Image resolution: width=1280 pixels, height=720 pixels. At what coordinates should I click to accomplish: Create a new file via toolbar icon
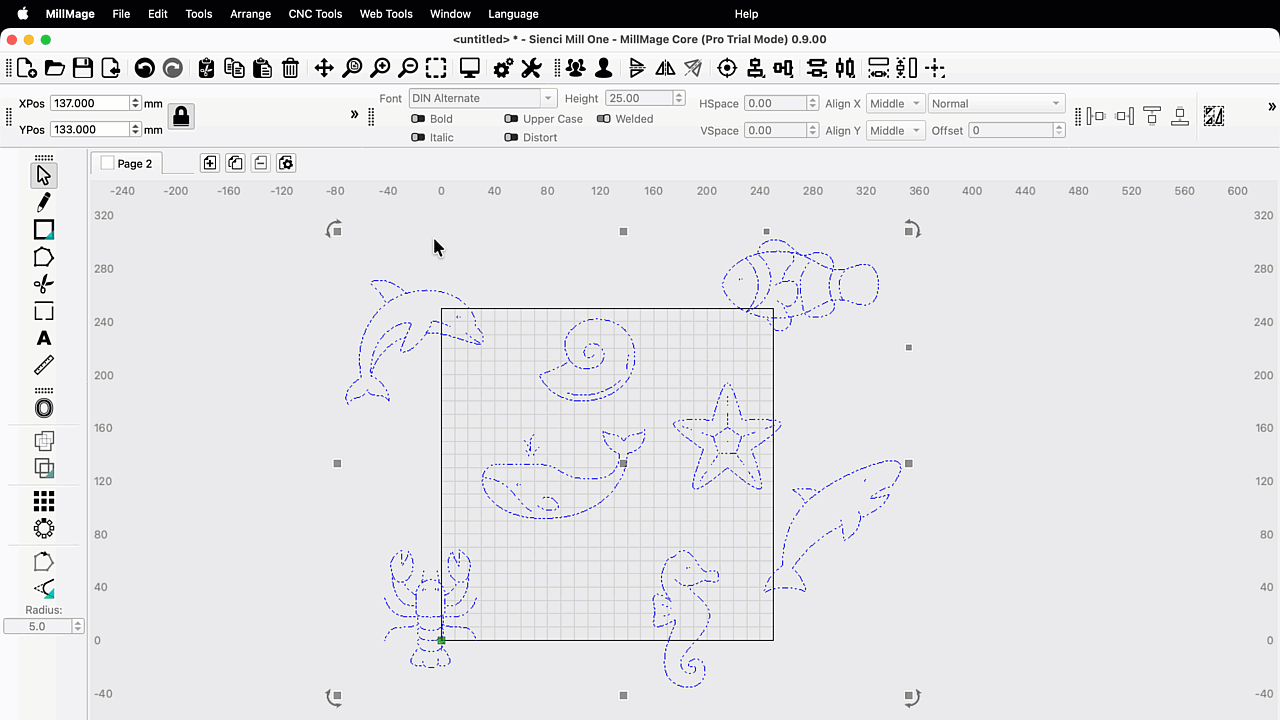(28, 68)
